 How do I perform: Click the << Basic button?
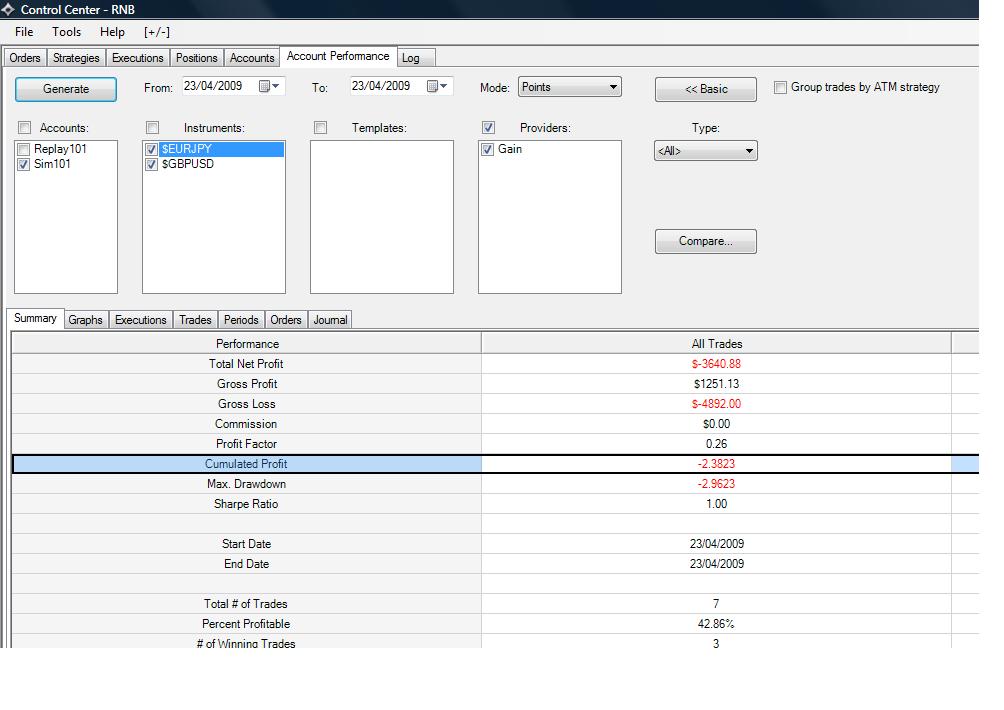(x=706, y=89)
